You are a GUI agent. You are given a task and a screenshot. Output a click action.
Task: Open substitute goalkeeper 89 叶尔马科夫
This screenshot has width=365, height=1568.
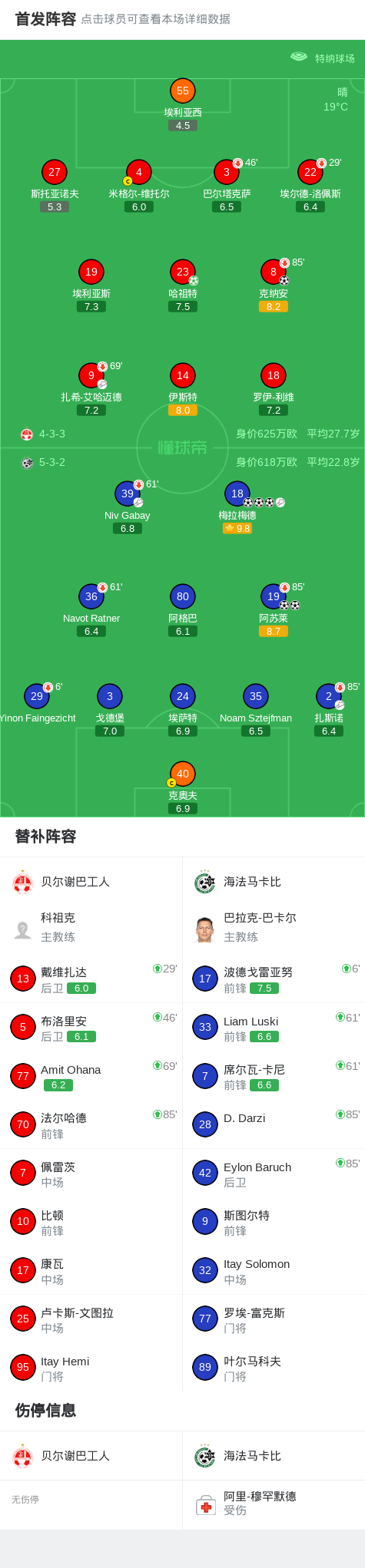pos(274,1368)
